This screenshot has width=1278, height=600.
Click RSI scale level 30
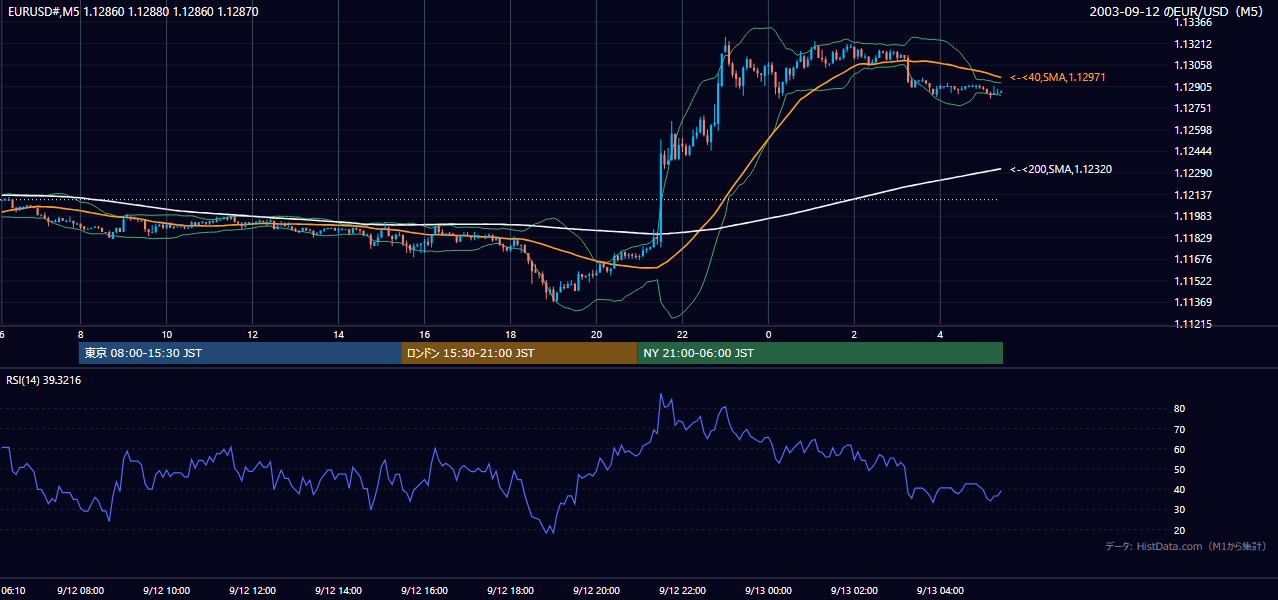(x=1180, y=510)
